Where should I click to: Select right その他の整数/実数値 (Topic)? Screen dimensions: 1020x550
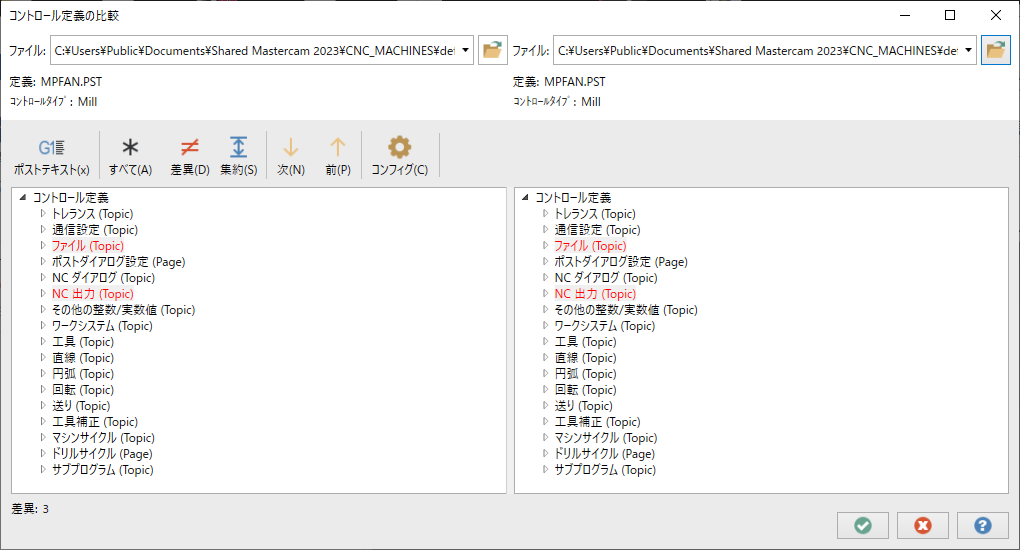pos(626,310)
